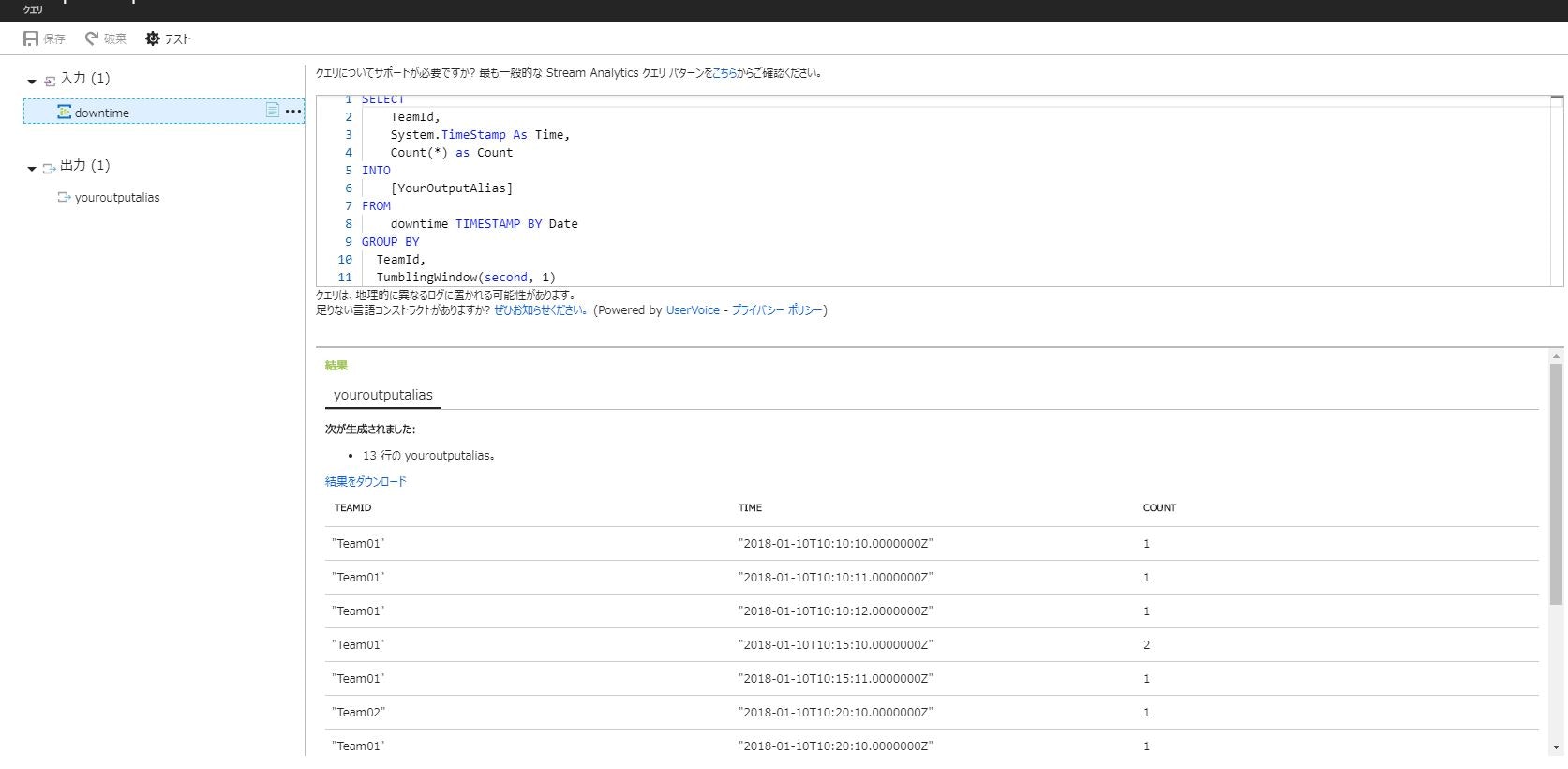Image resolution: width=1568 pixels, height=769 pixels.
Task: Open the プライバシー ポリシー privacy policy link
Action: pos(777,310)
